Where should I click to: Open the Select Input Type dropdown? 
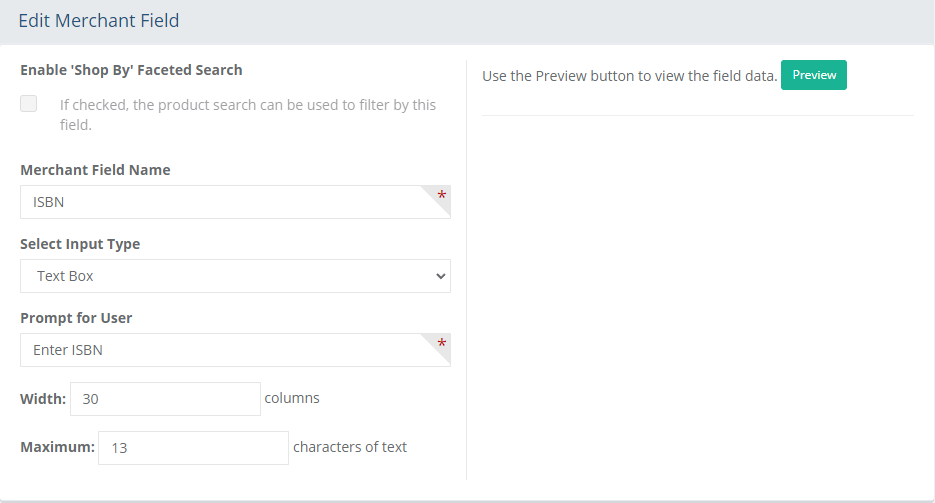tap(235, 276)
